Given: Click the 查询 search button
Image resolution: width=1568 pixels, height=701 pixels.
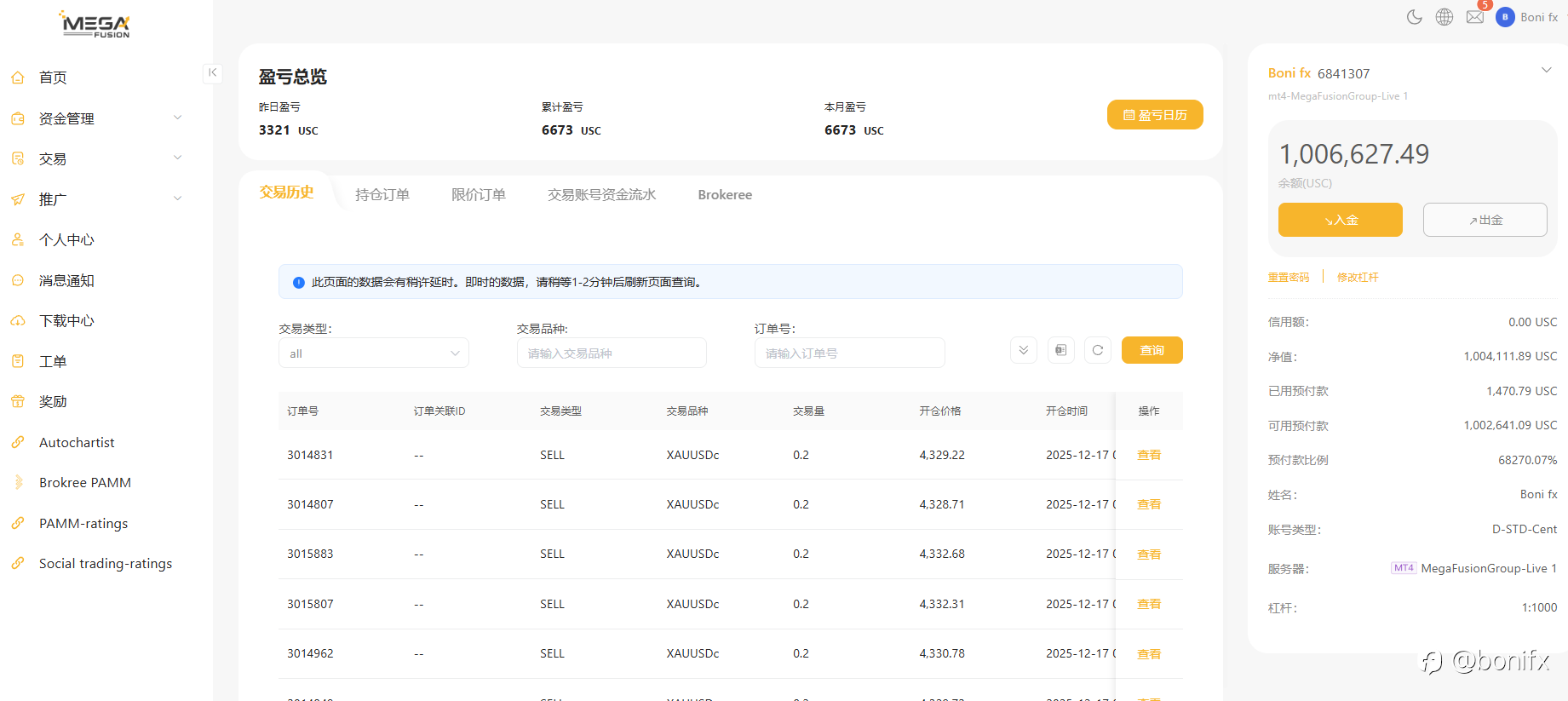Looking at the screenshot, I should 1152,350.
